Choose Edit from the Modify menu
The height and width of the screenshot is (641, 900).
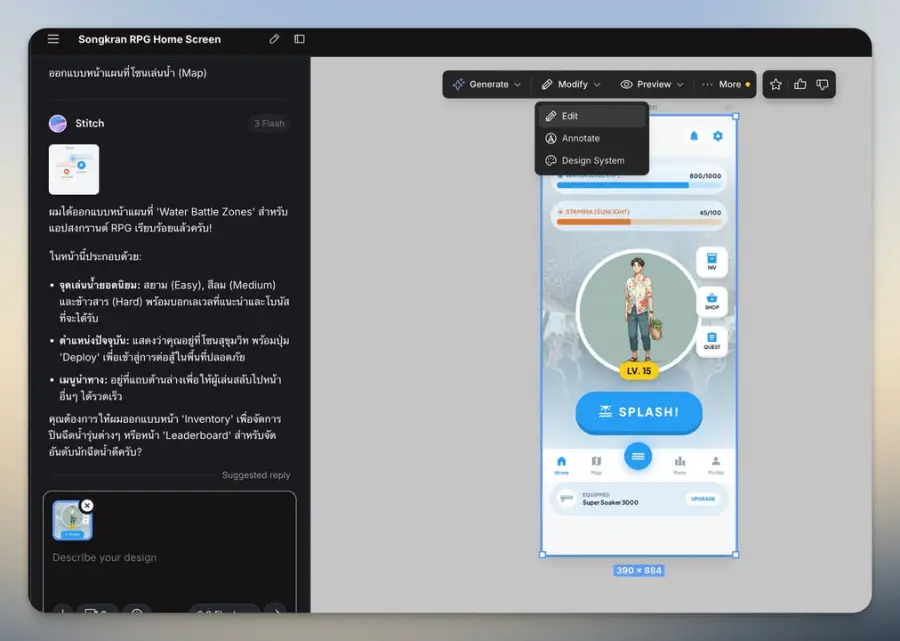pos(592,116)
